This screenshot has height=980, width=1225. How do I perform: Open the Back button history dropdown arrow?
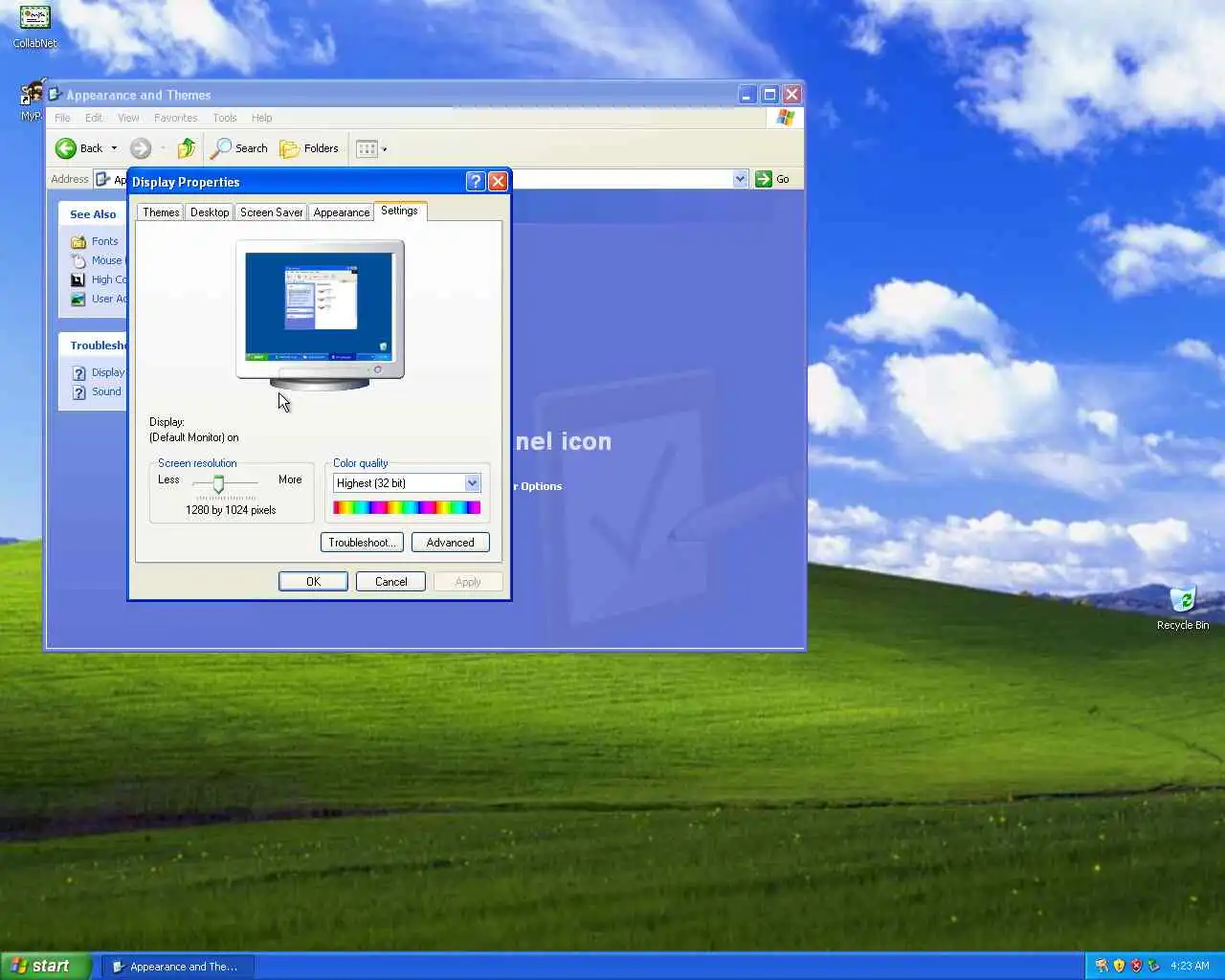(x=114, y=148)
